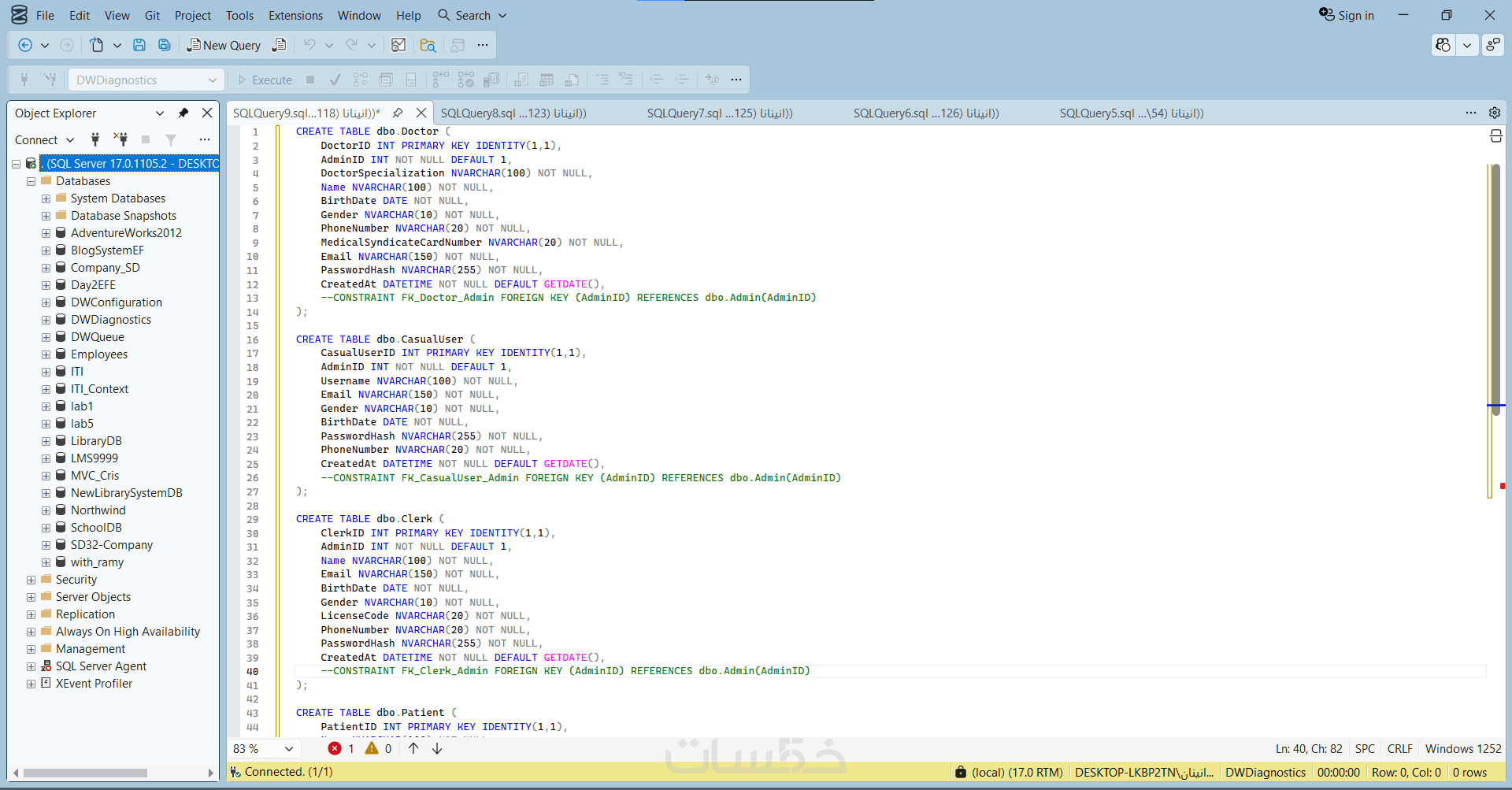
Task: Open the editor settings gear icon
Action: (1495, 113)
